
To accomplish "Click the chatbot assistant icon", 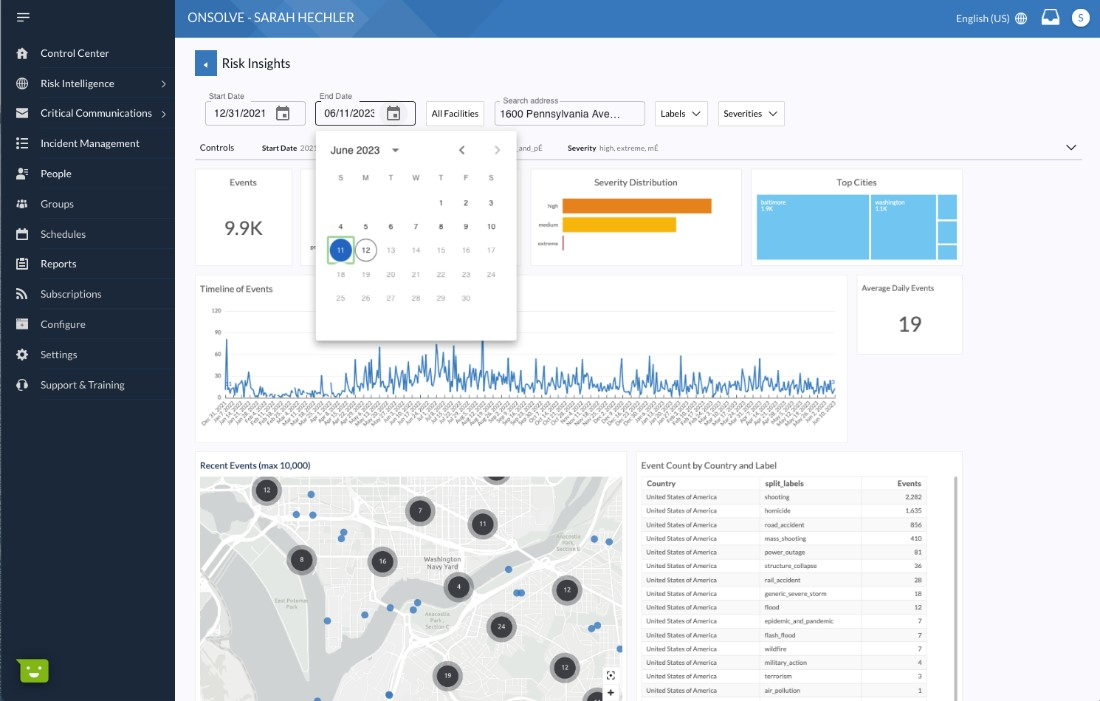I will [34, 670].
